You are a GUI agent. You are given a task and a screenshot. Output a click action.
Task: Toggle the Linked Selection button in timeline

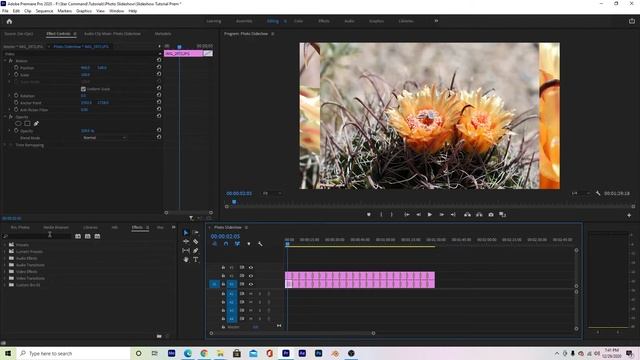237,244
